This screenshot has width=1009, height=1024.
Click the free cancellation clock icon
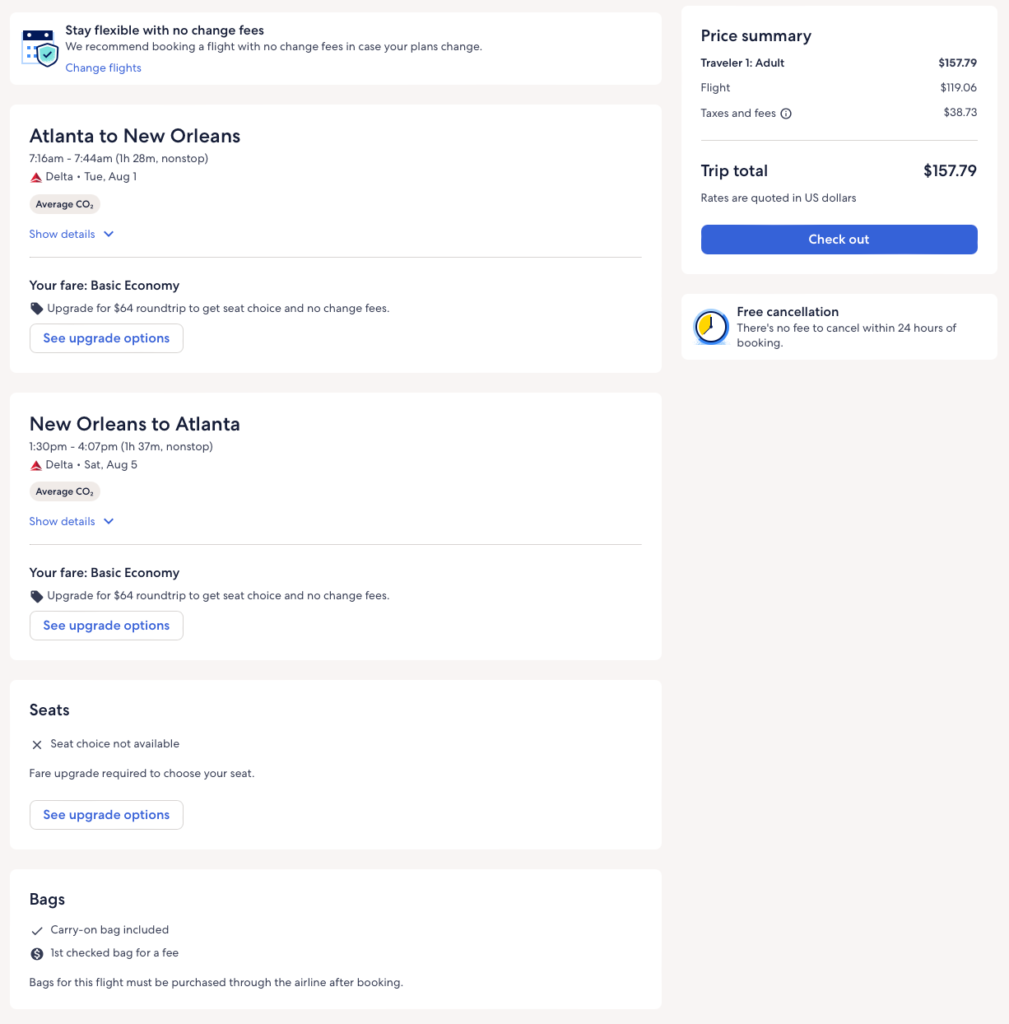(711, 327)
